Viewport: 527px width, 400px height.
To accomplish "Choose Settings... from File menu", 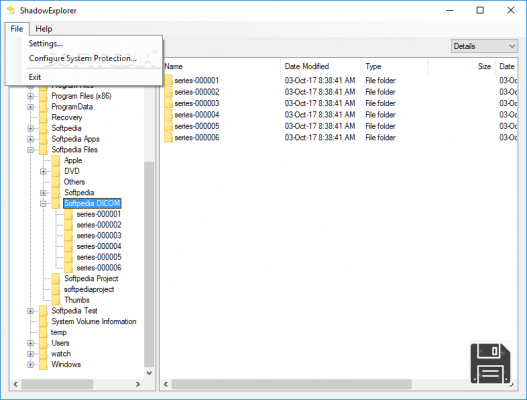I will pyautogui.click(x=46, y=44).
